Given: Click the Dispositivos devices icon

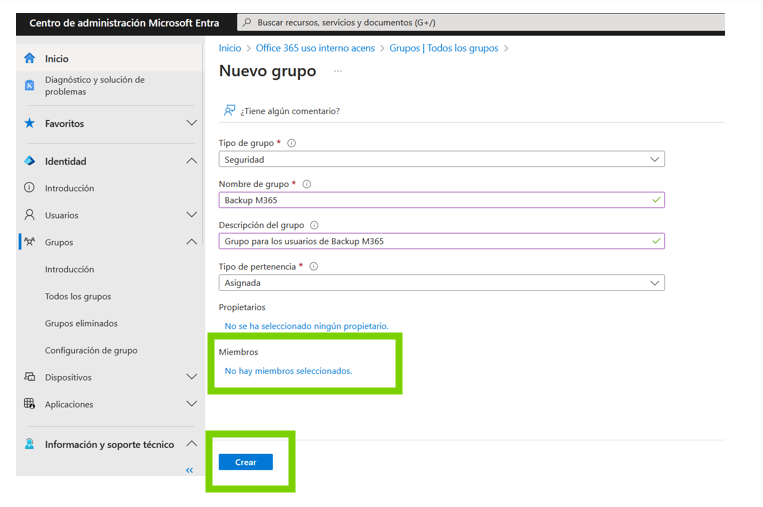Looking at the screenshot, I should point(29,377).
